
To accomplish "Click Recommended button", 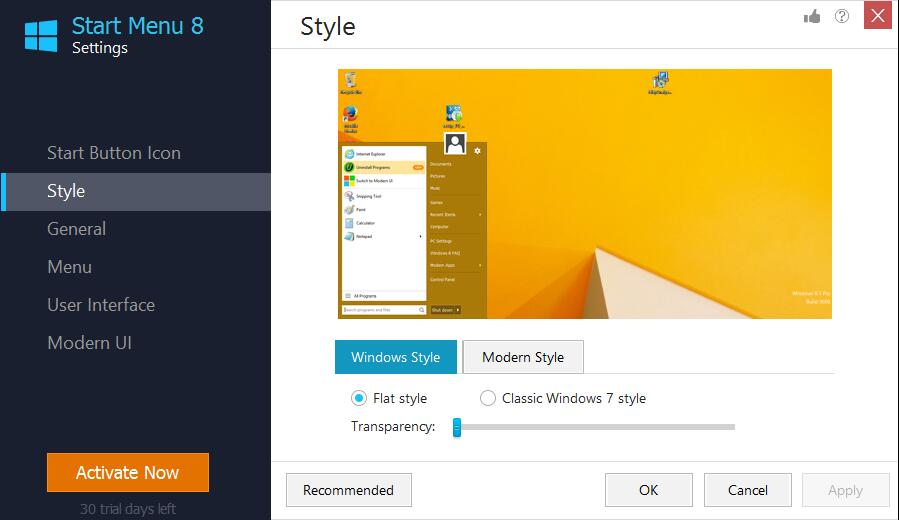I will [349, 490].
